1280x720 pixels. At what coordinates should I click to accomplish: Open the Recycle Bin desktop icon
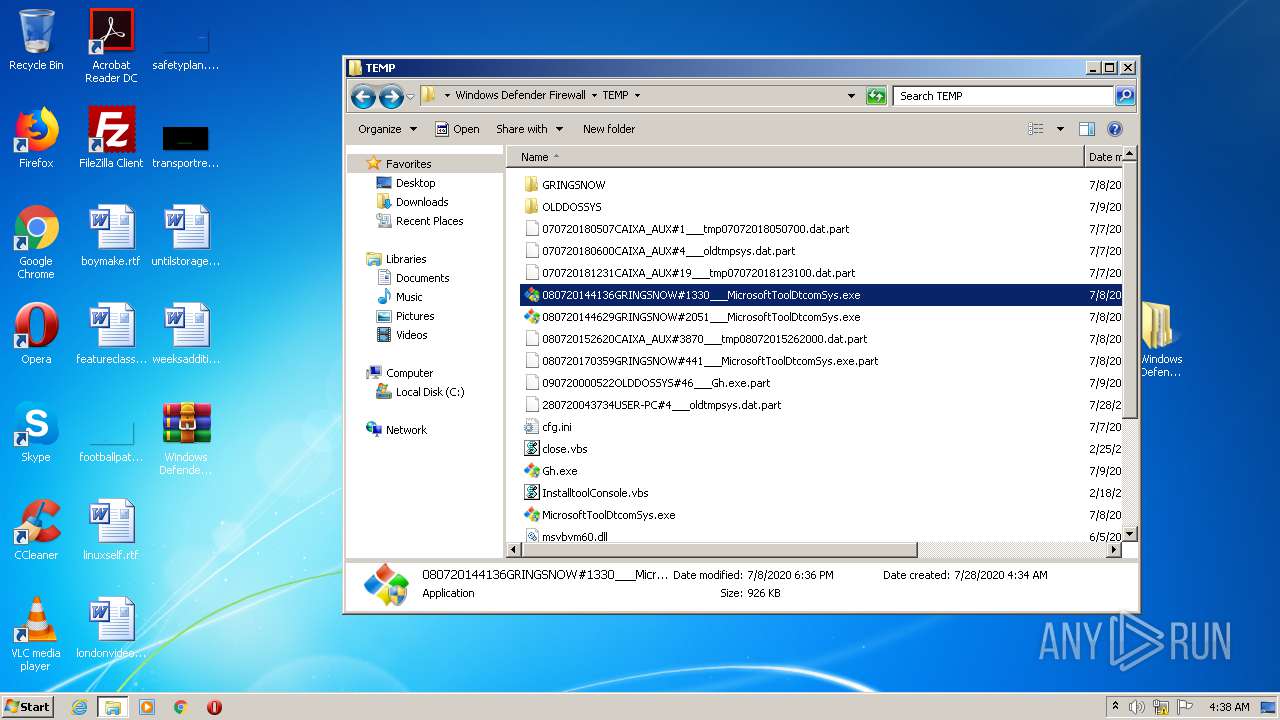(x=36, y=40)
